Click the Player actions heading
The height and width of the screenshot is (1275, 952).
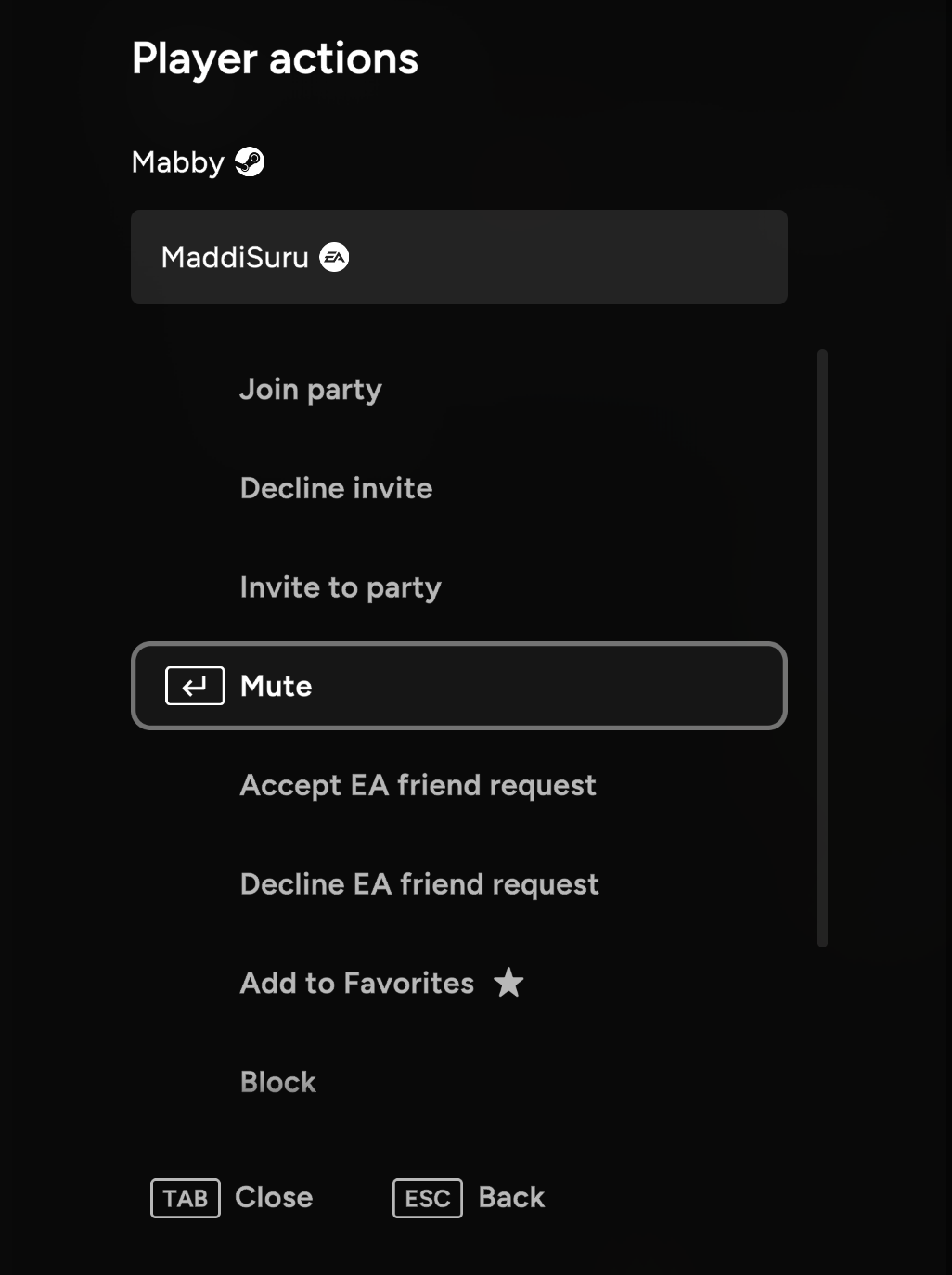pos(275,58)
